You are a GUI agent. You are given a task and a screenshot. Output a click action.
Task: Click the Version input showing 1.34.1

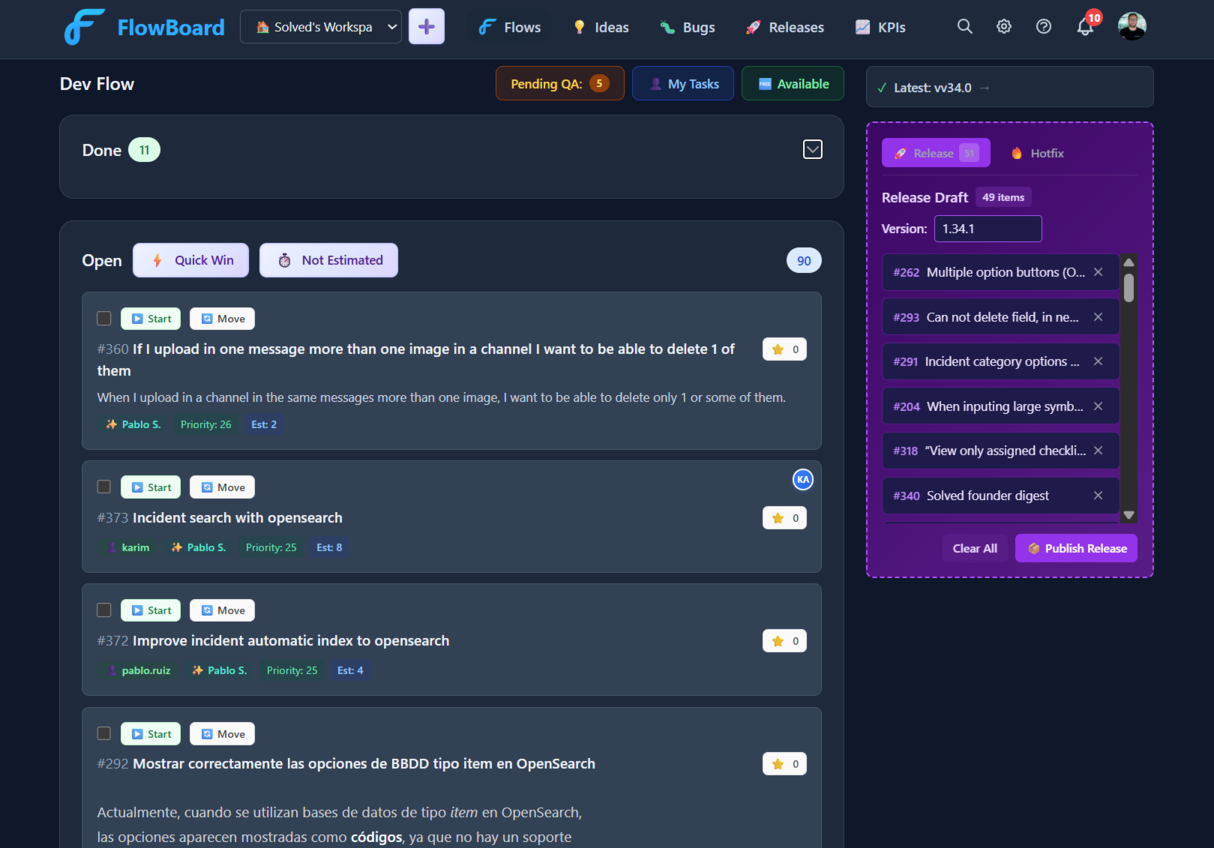[988, 228]
